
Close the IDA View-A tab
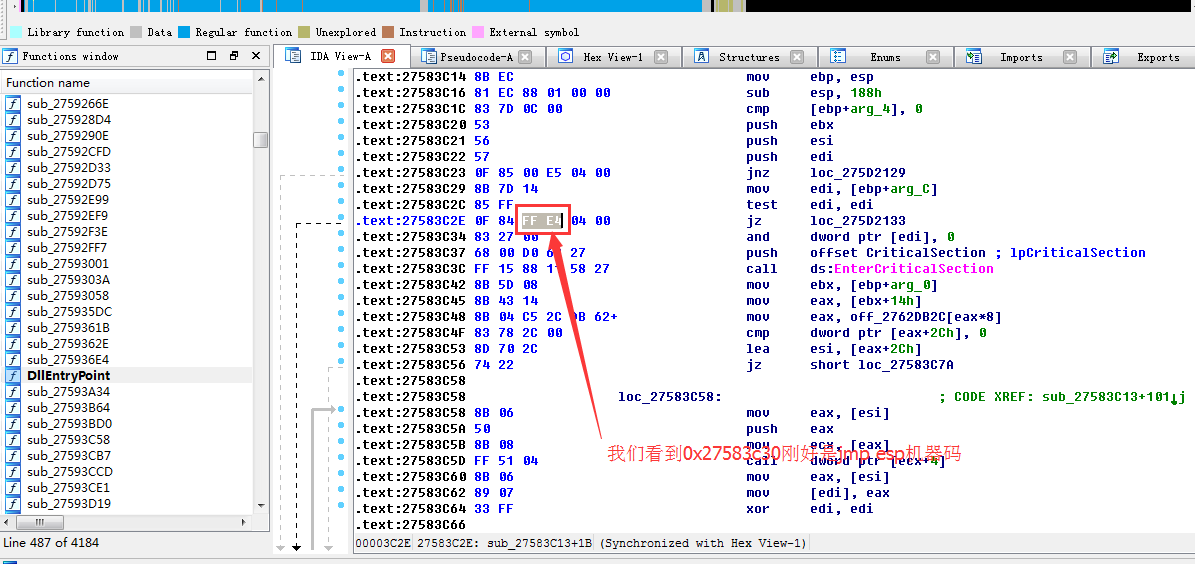[x=389, y=57]
